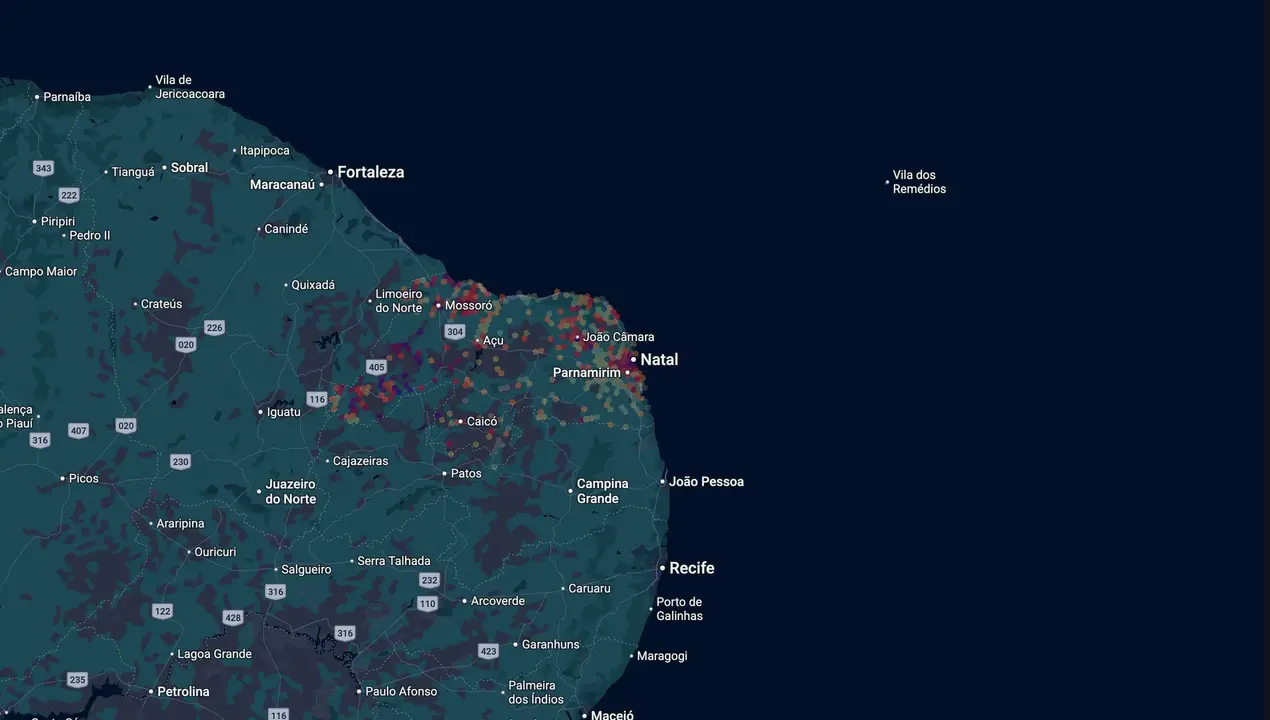The height and width of the screenshot is (720, 1270).
Task: Click the highway 304 shield near Mossoró
Action: [455, 332]
